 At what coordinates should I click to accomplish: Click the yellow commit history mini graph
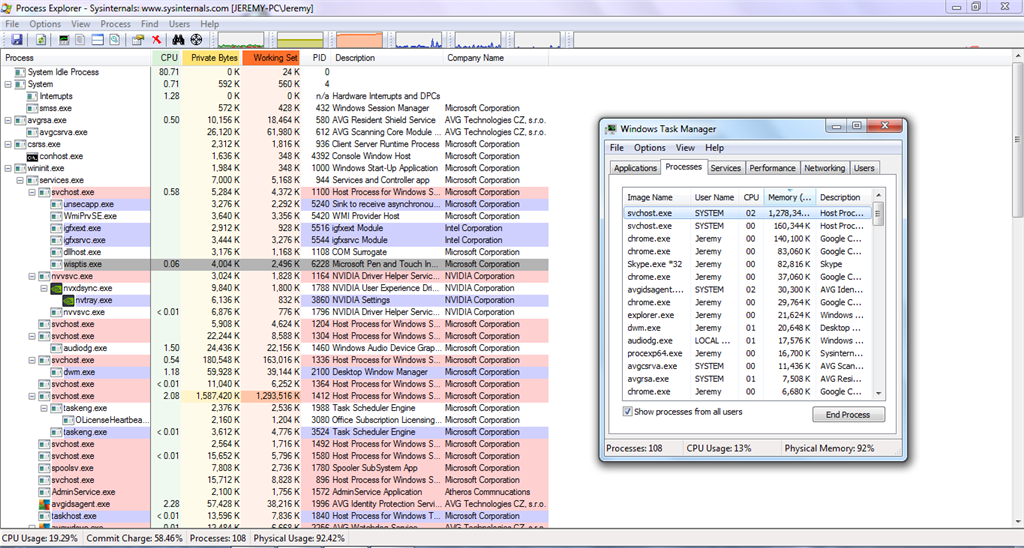[x=300, y=40]
